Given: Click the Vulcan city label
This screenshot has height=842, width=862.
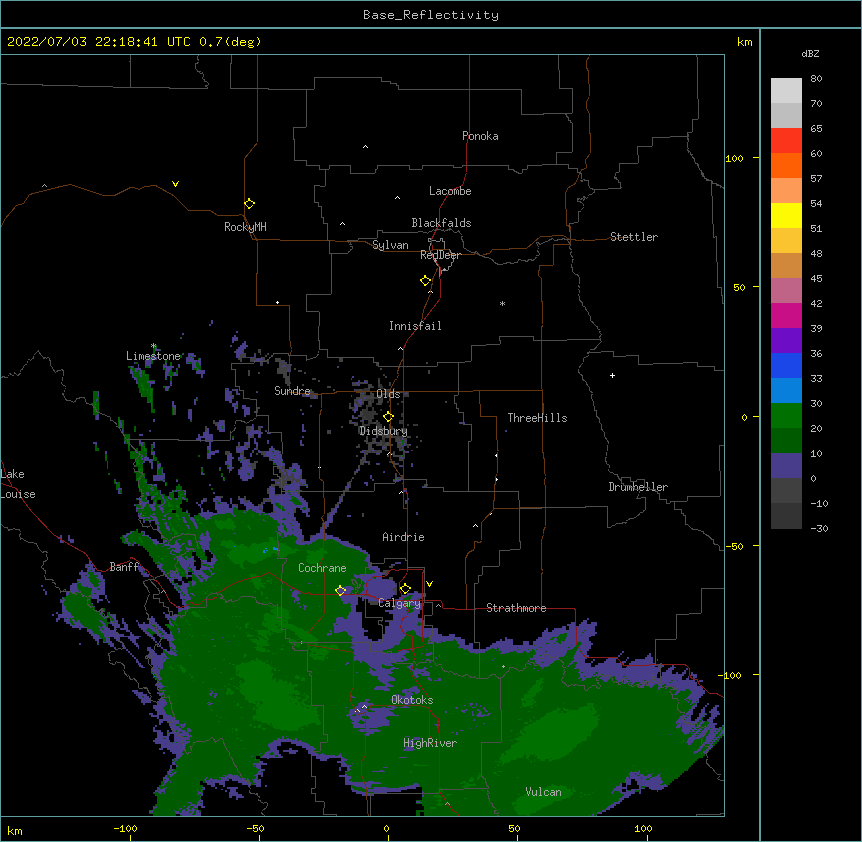Looking at the screenshot, I should click(x=543, y=792).
